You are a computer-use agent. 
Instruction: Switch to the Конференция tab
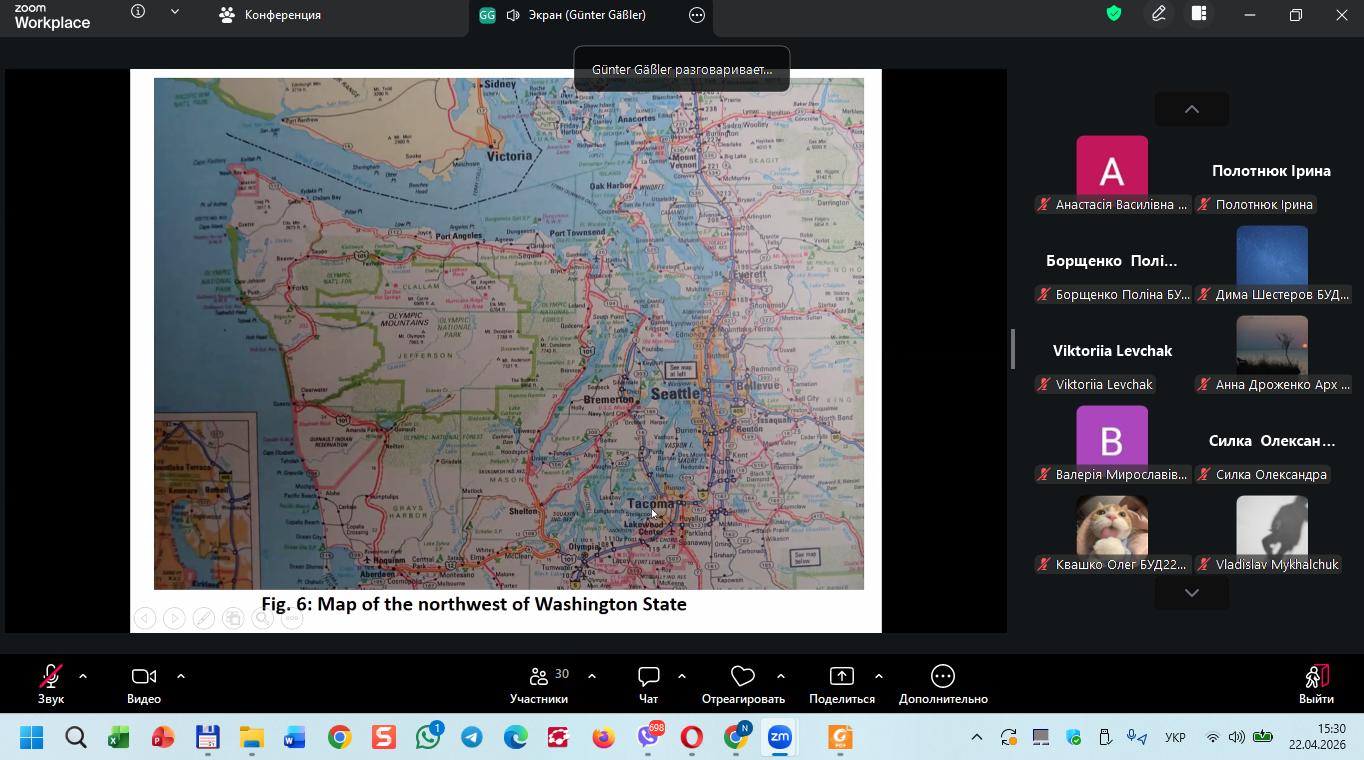[x=270, y=15]
